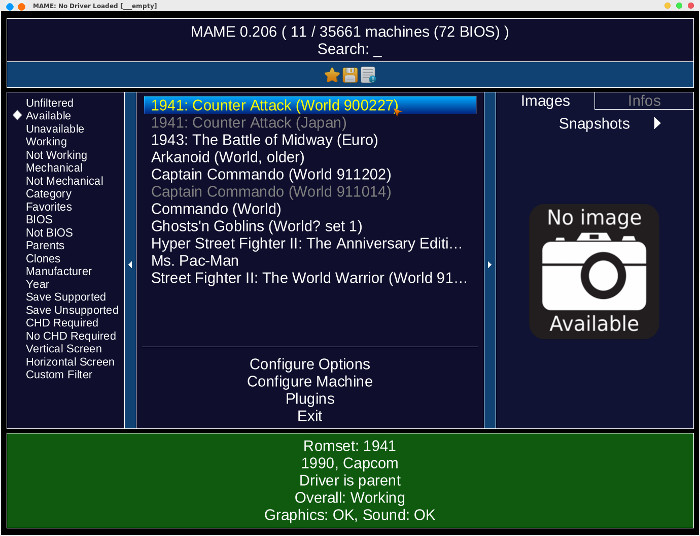This screenshot has height=536, width=700.
Task: Filter list by Manufacturer
Action: [x=58, y=271]
